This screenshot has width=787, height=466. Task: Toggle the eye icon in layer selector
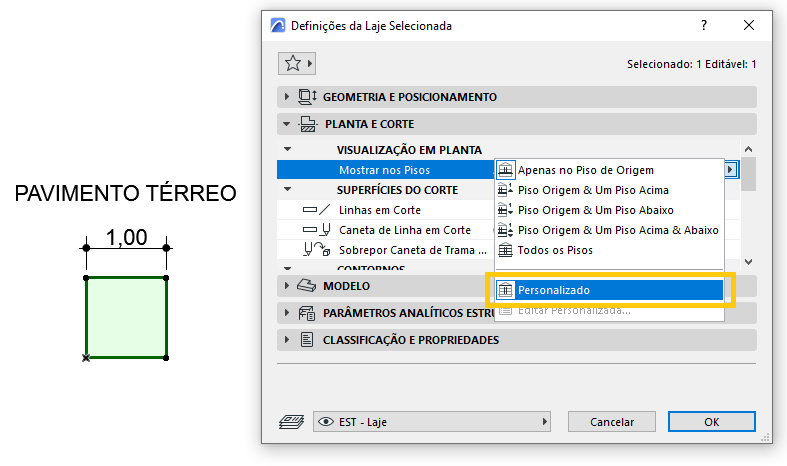(x=325, y=422)
